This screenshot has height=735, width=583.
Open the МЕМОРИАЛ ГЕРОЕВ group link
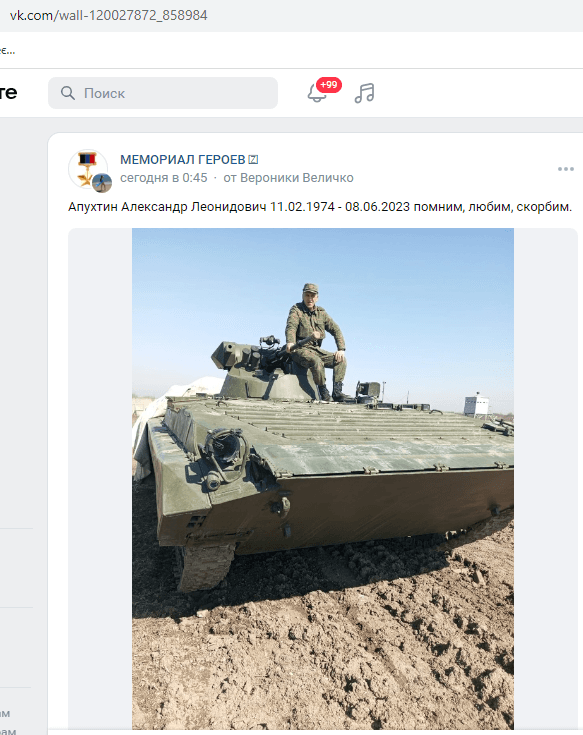183,160
